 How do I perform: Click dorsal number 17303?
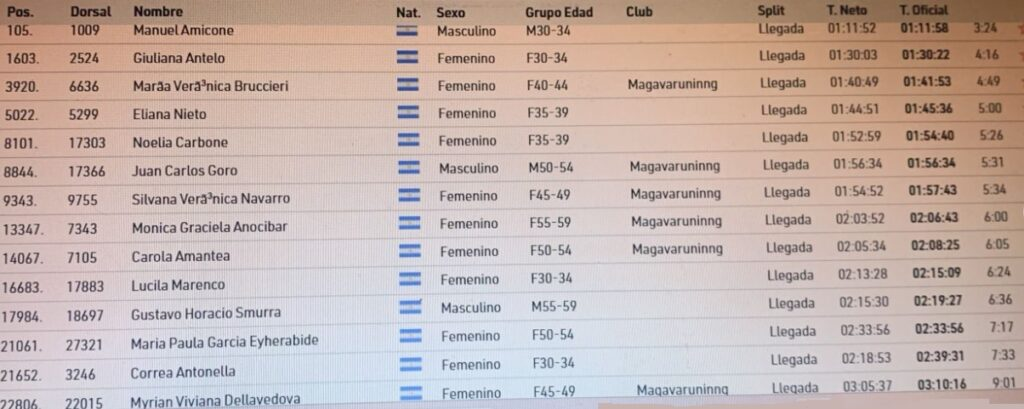click(87, 142)
